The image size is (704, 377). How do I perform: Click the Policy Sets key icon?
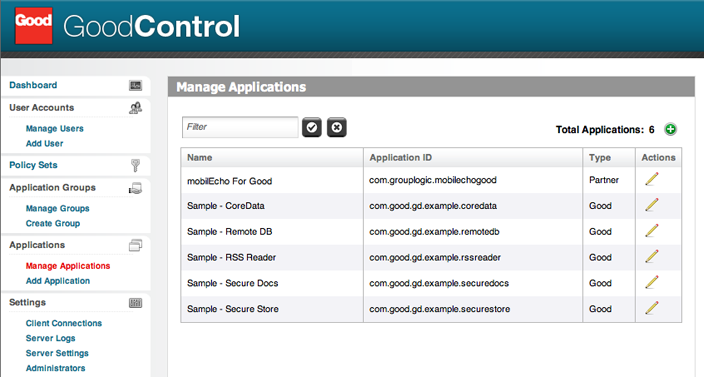coord(135,165)
